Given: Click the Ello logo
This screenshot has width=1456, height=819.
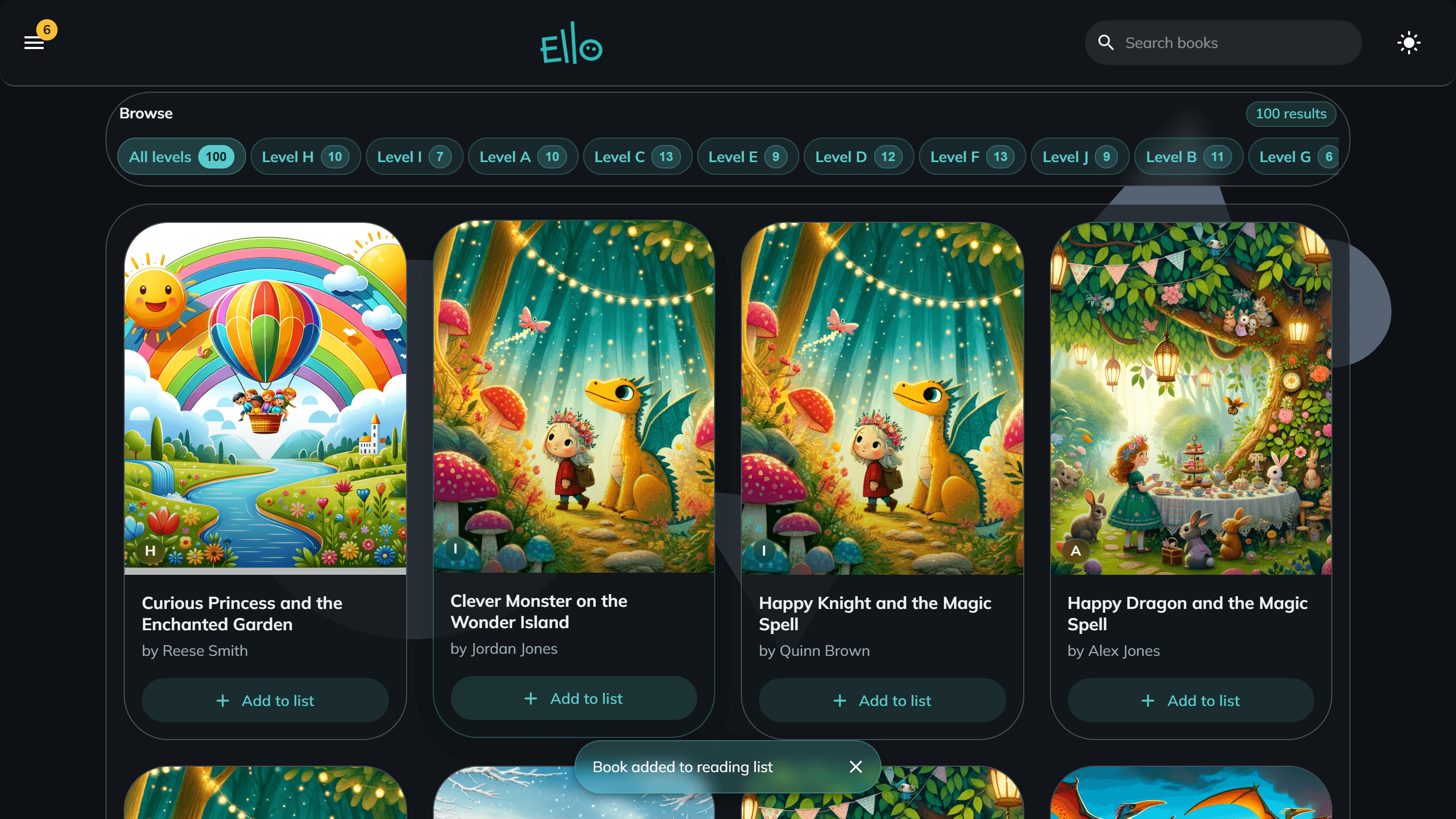Looking at the screenshot, I should tap(571, 43).
